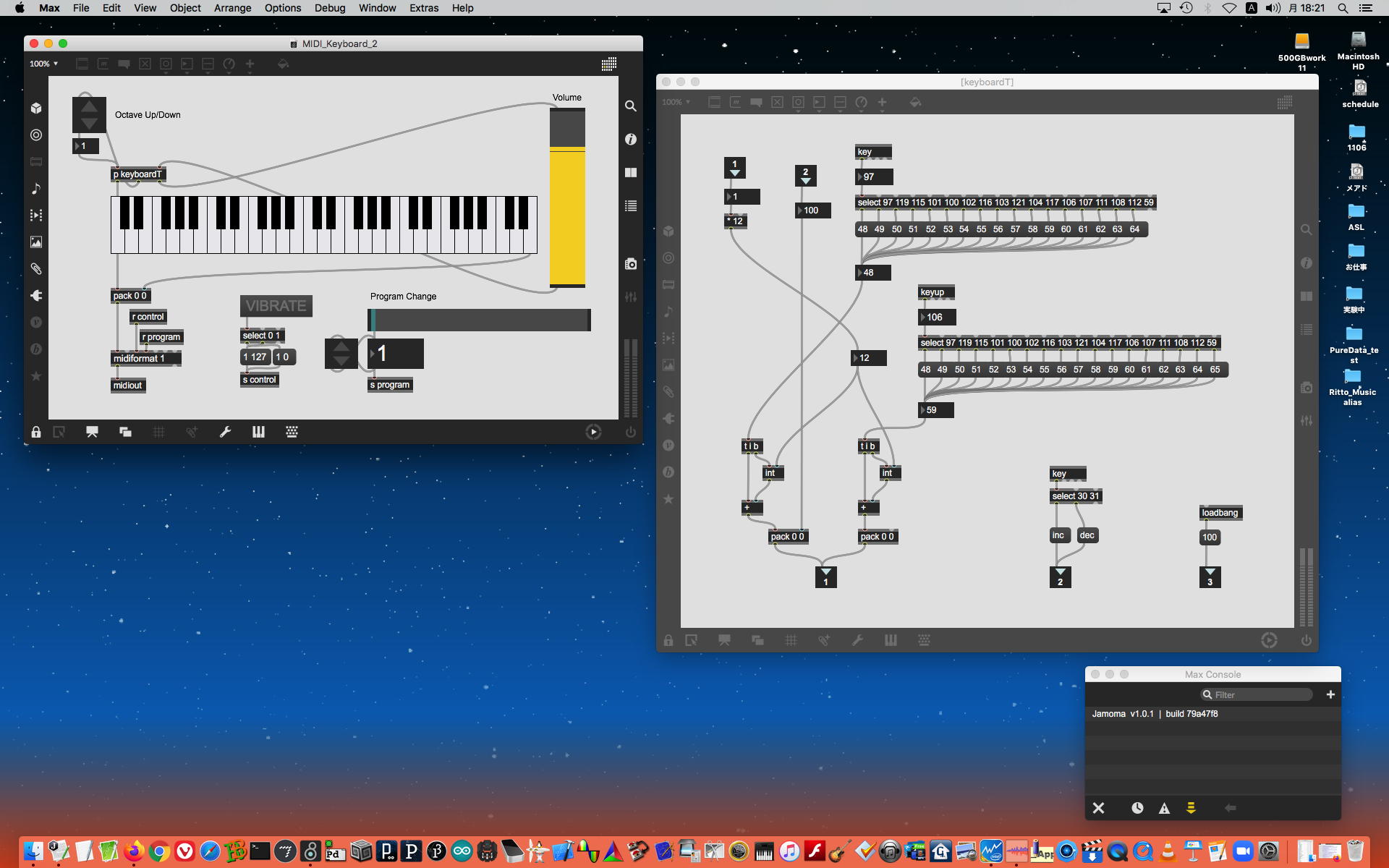Open the Extras menu
Viewport: 1389px width, 868px height.
point(423,8)
